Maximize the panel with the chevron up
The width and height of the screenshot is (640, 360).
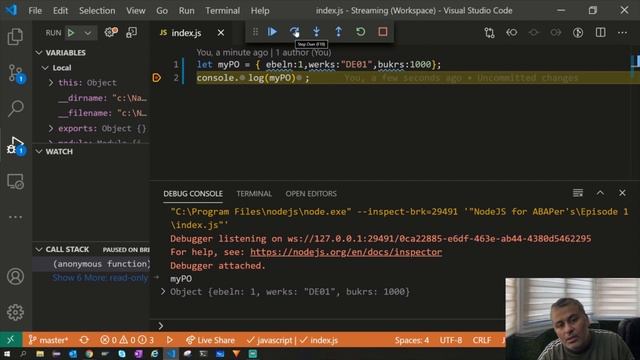pos(600,193)
